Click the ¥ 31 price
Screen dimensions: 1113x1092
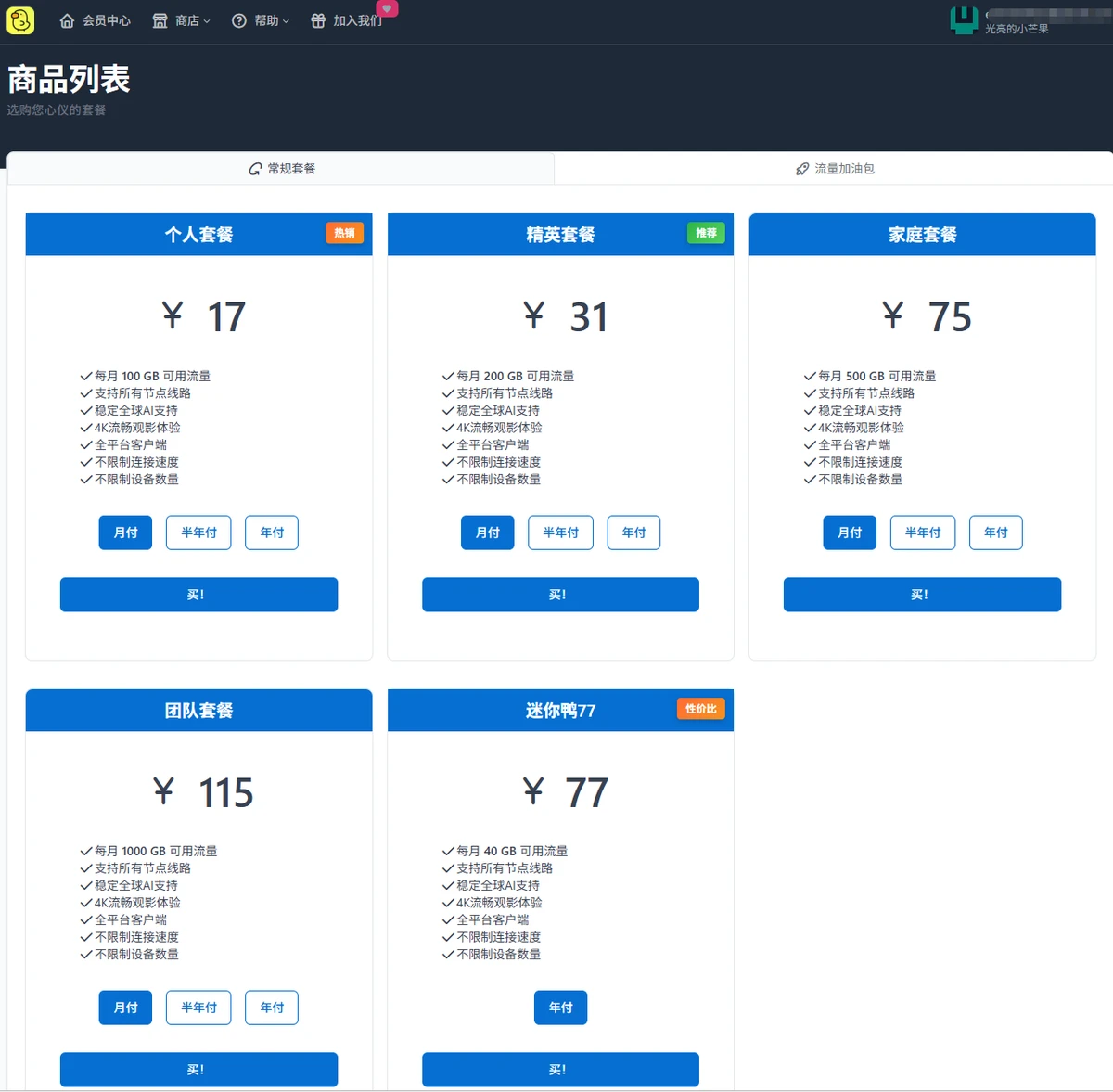tap(565, 317)
